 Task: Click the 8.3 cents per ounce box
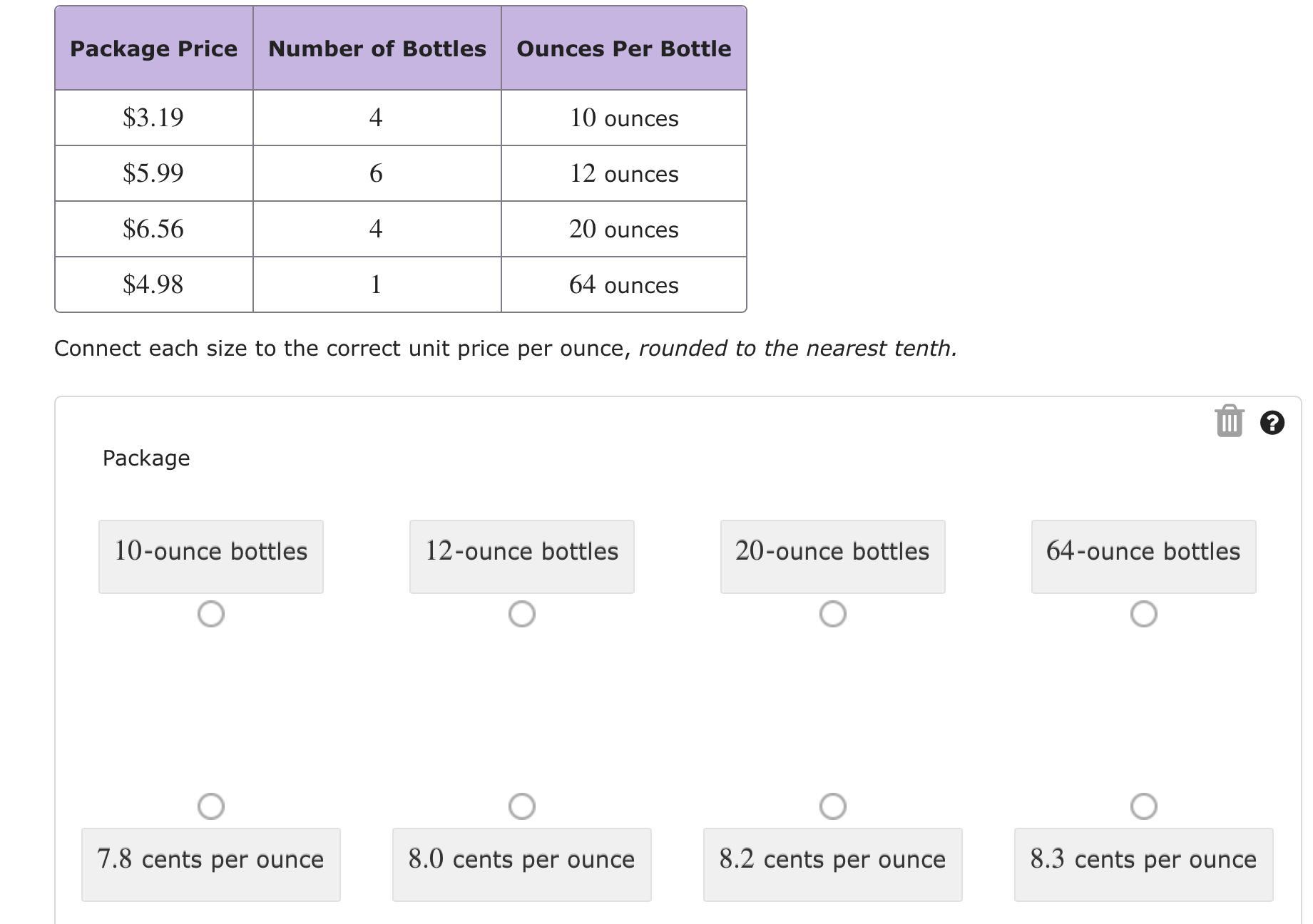(1144, 864)
